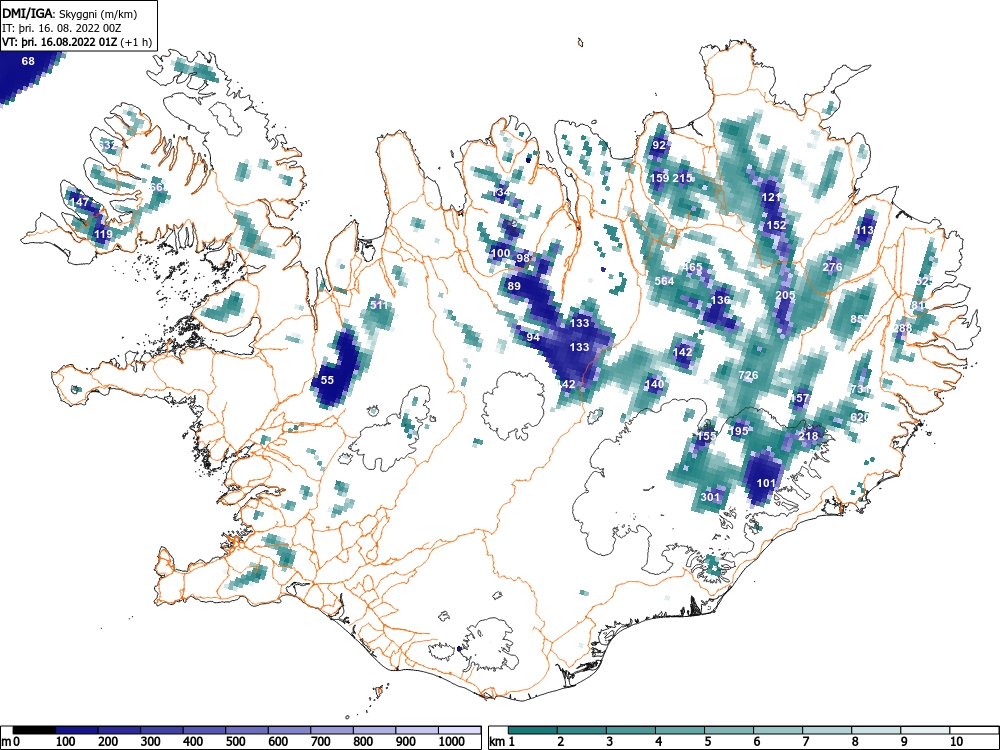Click the 500 label on the metre scale
Viewport: 1000px width, 750px height.
(x=236, y=741)
